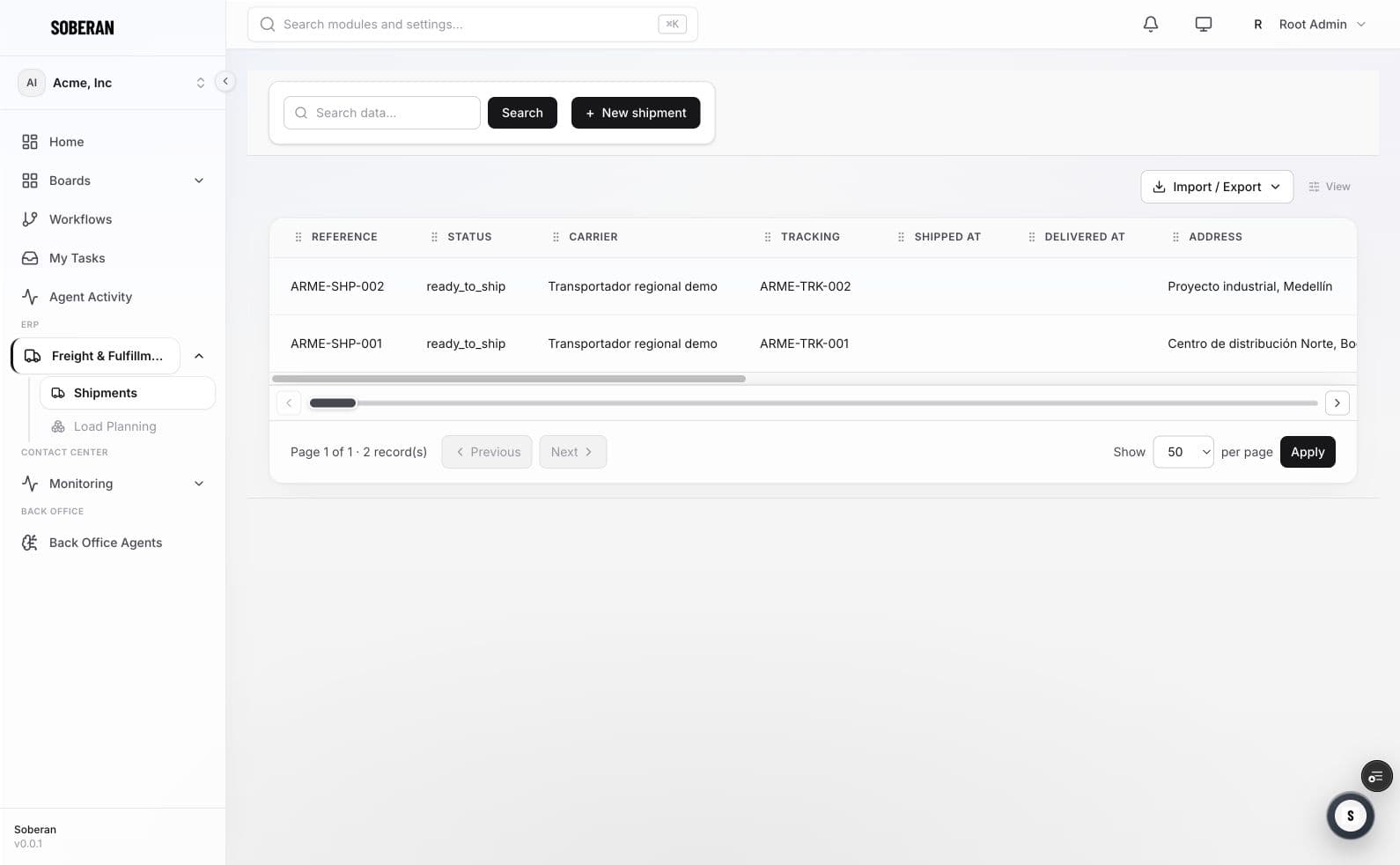The image size is (1400, 865).
Task: Click the horizontal table slider track
Action: click(813, 403)
